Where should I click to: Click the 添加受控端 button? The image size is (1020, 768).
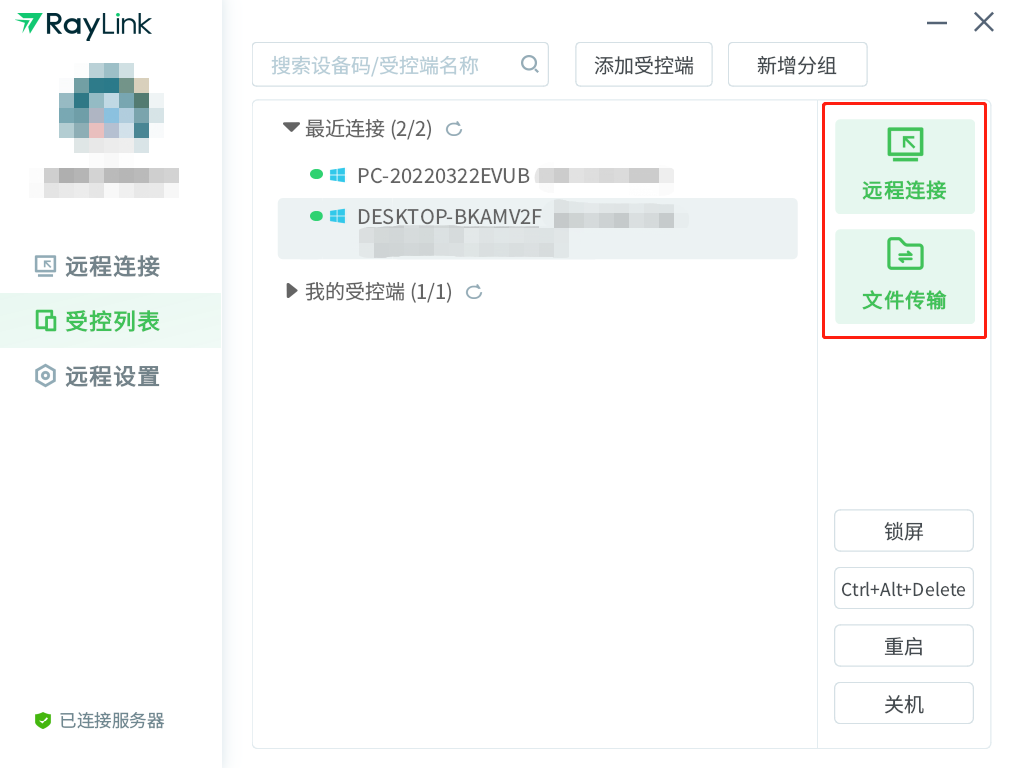[x=644, y=66]
